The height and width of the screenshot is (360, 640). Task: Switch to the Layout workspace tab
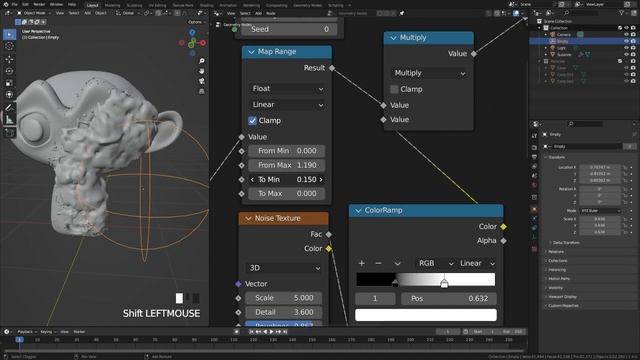93,5
